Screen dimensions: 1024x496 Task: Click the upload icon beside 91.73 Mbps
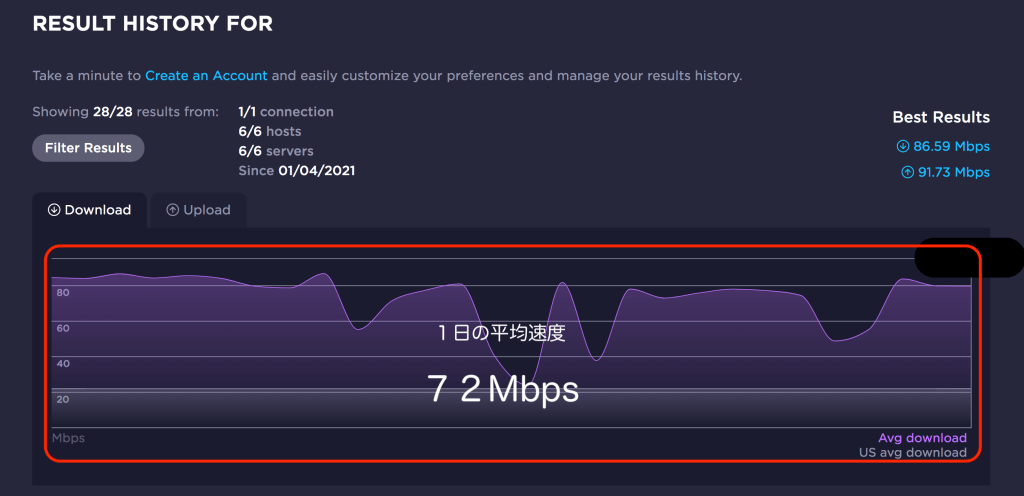[907, 172]
